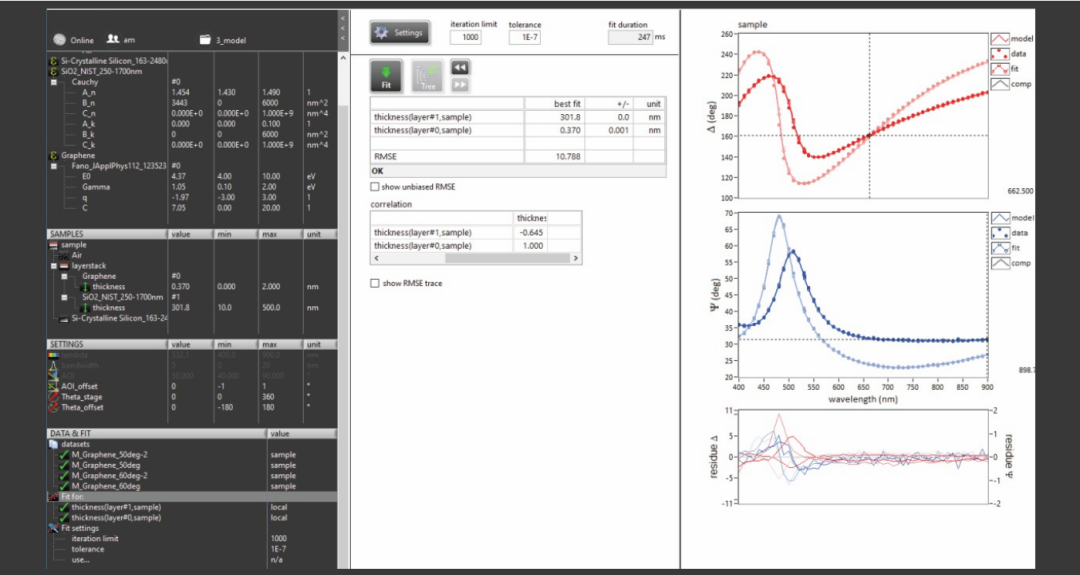The image size is (1080, 575).
Task: Click the iteration limit input field
Action: 466,37
